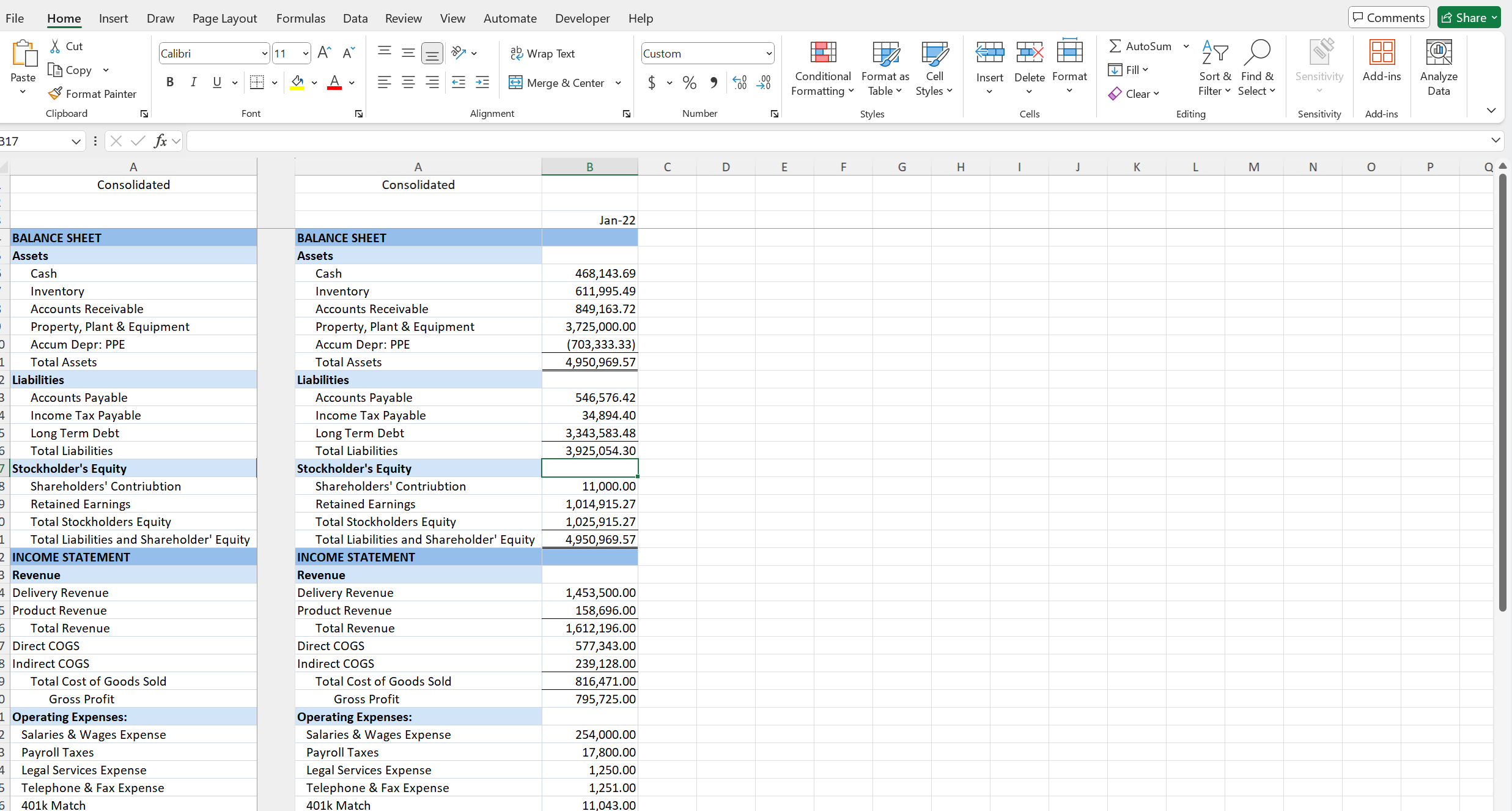Open the Page Layout ribbon tab
1512x811 pixels.
224,18
